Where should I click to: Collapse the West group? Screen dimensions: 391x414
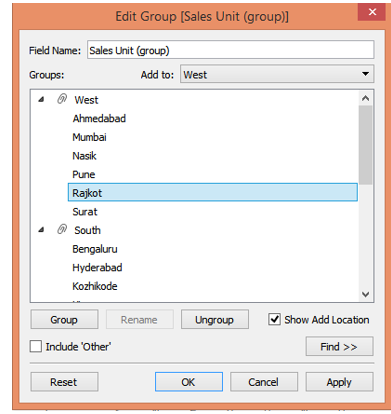point(41,99)
